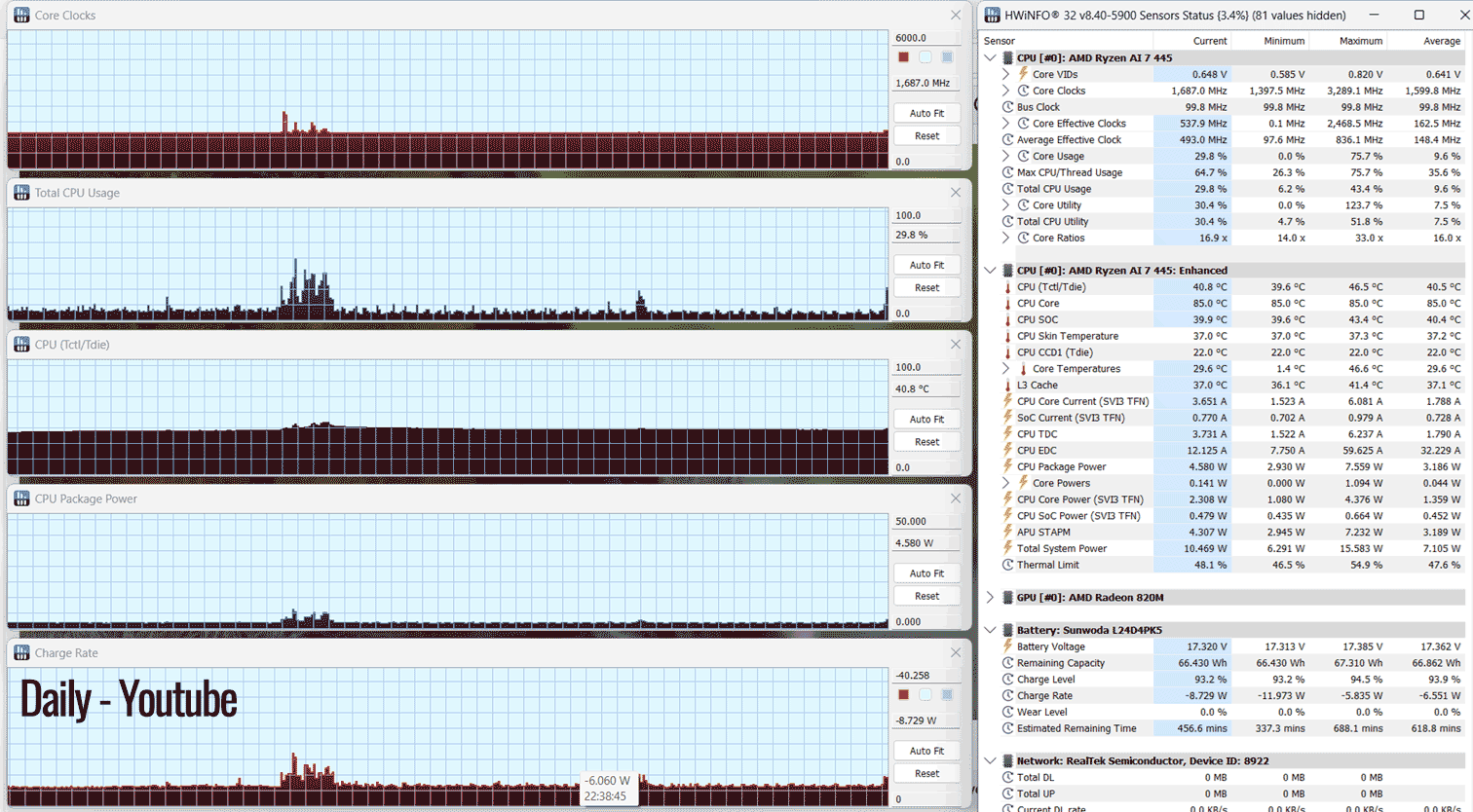Click the clock icon beside Estimated Remaining Time
This screenshot has width=1473, height=812.
point(1008,728)
